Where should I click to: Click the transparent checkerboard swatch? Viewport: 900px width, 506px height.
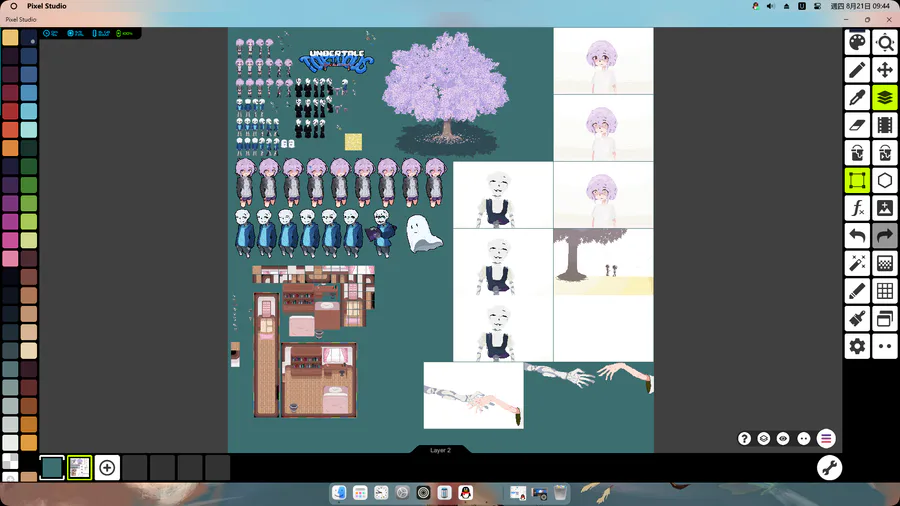10,460
